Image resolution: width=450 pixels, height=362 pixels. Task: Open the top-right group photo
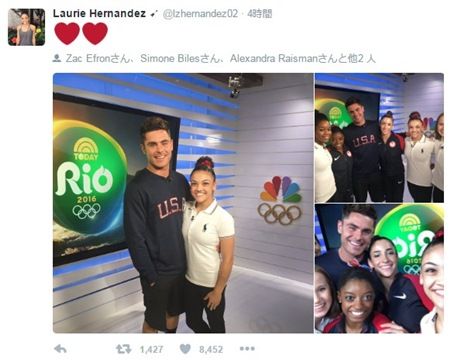(x=379, y=138)
